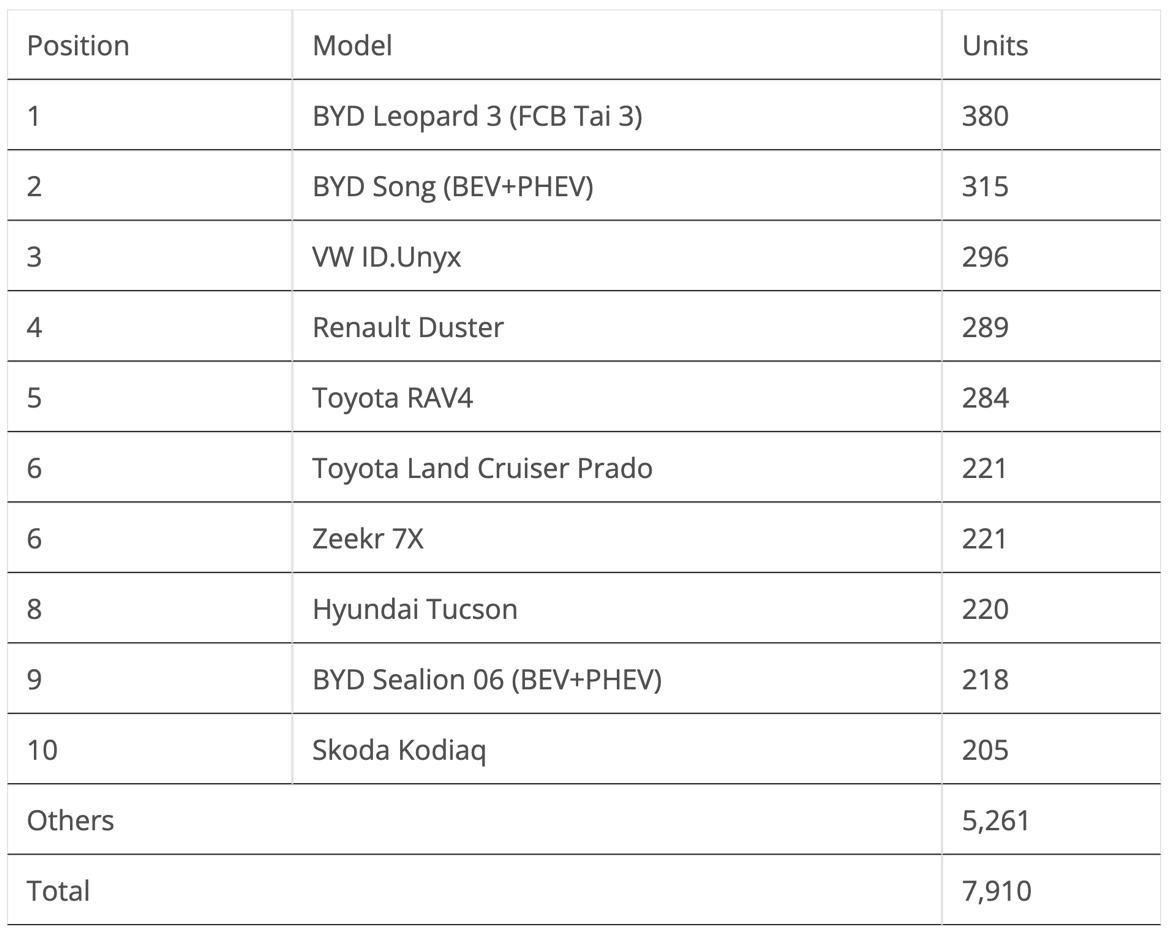This screenshot has height=934, width=1170.
Task: Select the VW ID.Unyx model name
Action: [x=386, y=257]
